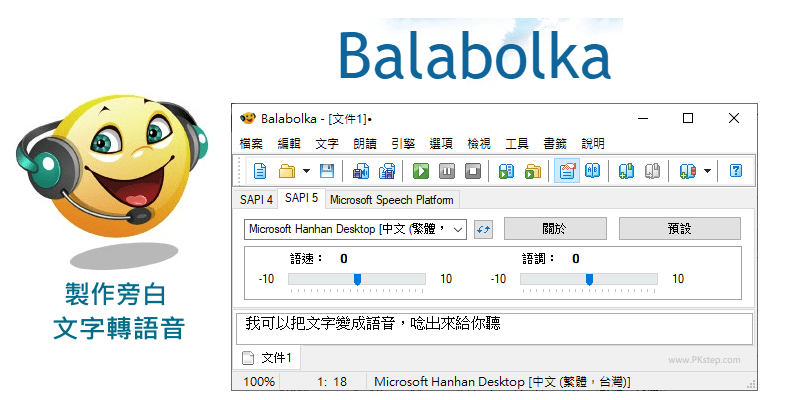The height and width of the screenshot is (400, 800).
Task: Maximize the Balabolka window
Action: coord(688,118)
